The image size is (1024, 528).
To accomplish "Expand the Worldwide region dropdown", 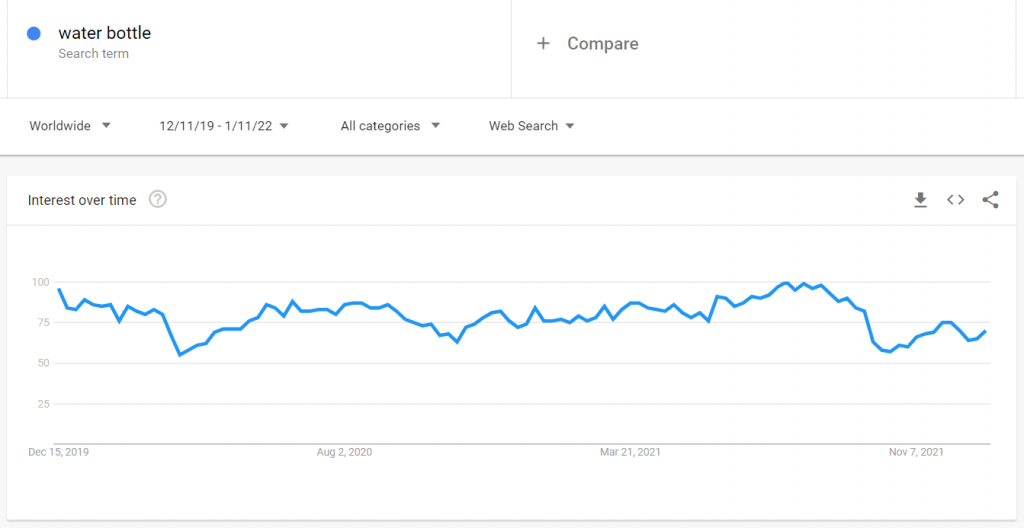I will [71, 126].
